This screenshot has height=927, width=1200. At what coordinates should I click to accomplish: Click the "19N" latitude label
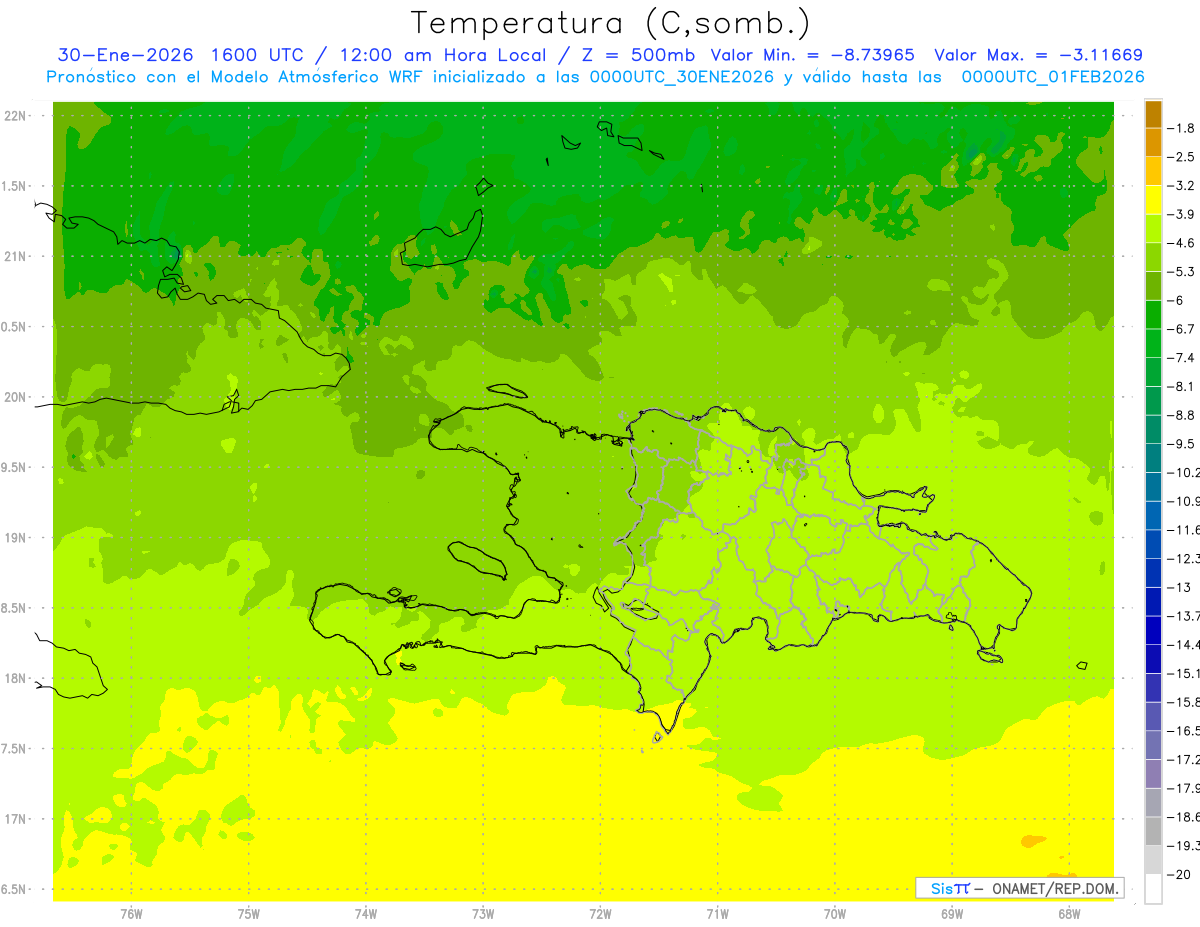tap(17, 538)
